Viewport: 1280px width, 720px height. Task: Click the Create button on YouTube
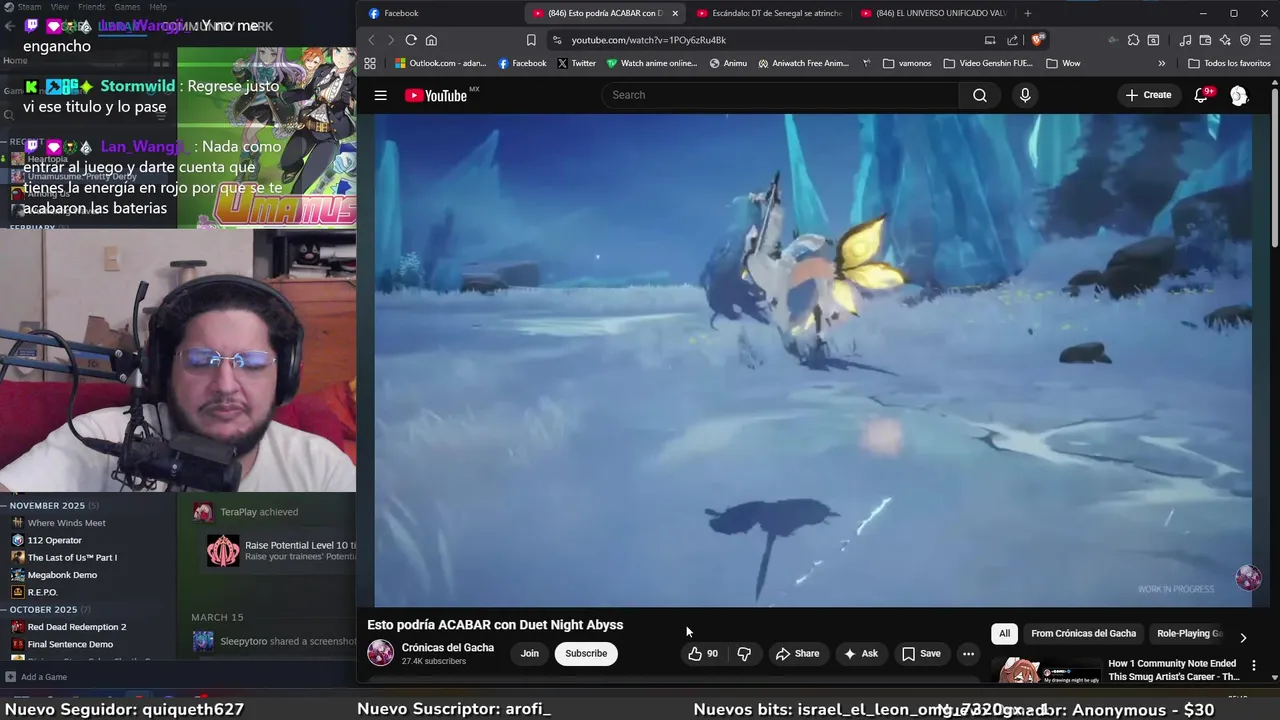(1148, 95)
